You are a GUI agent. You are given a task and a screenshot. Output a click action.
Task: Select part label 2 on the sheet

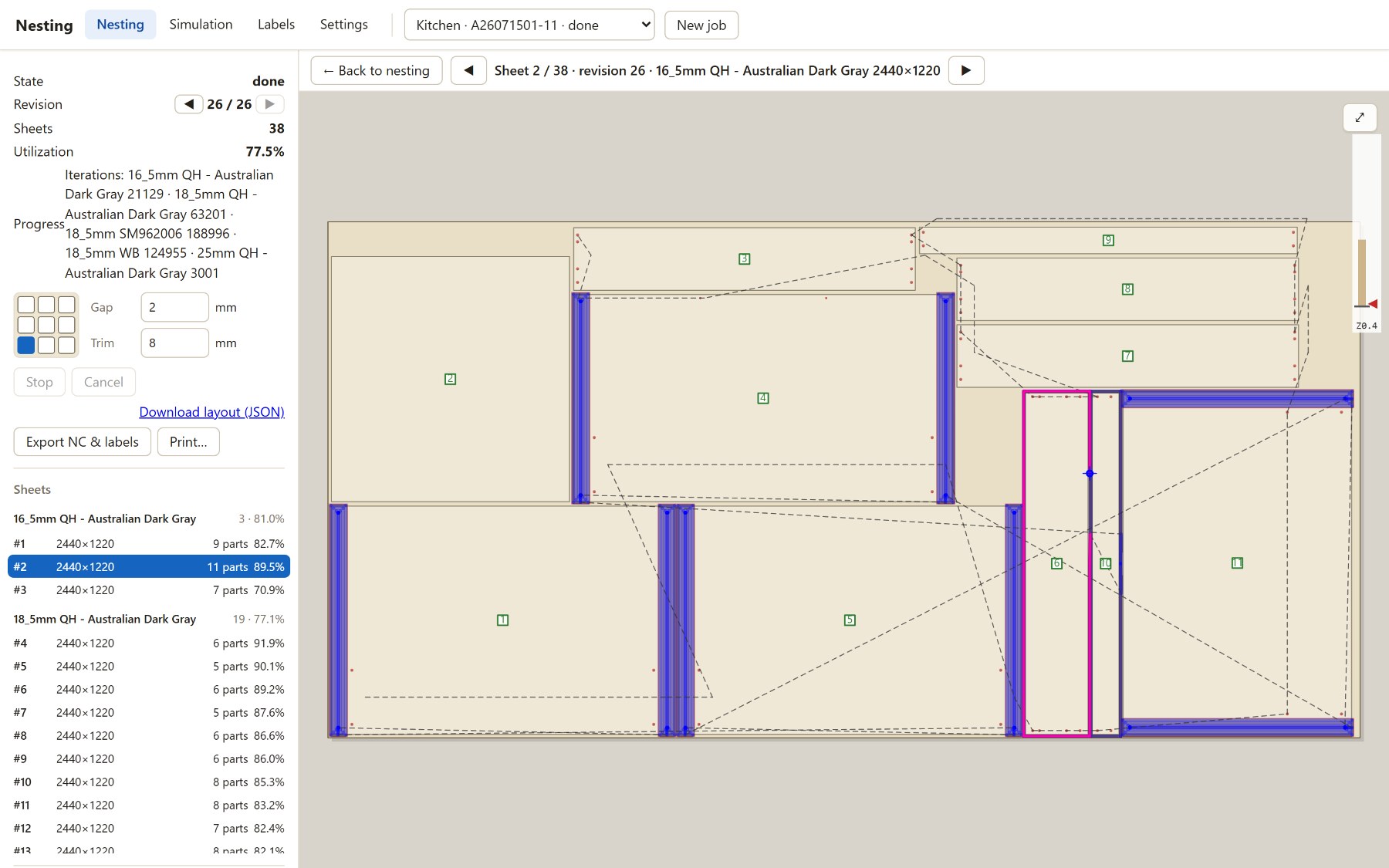click(451, 379)
